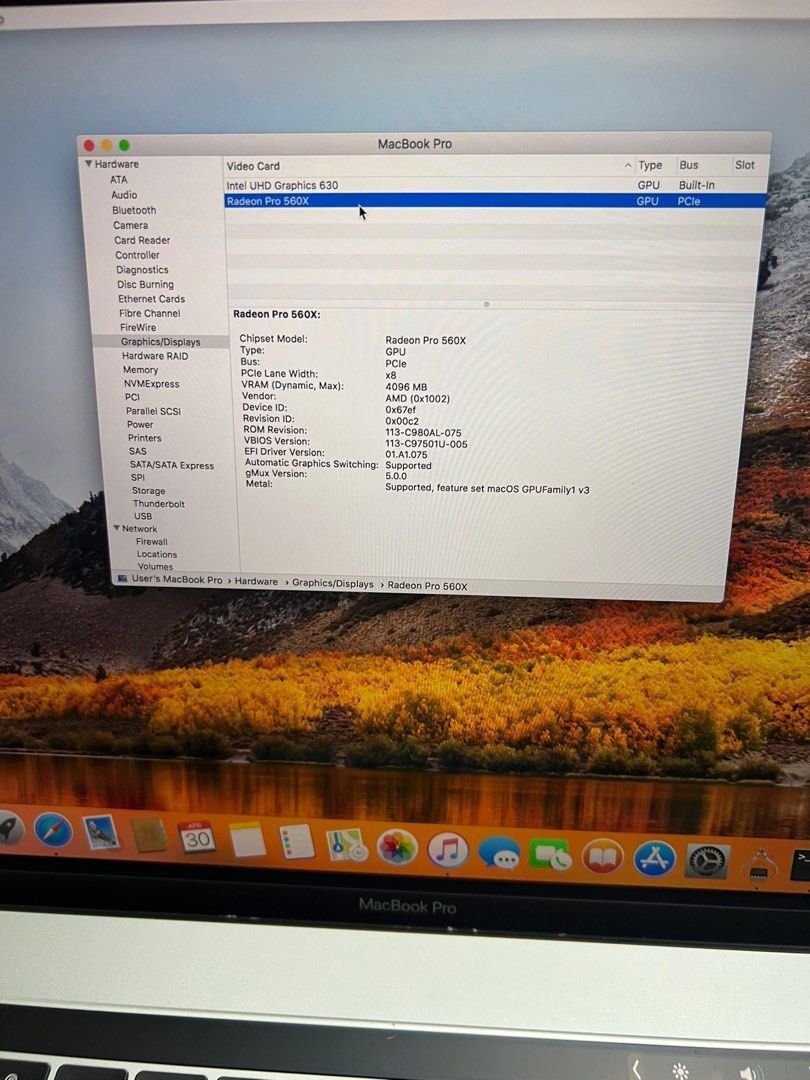Viewport: 810px width, 1080px height.
Task: Click the ROM Revision value 113-C980AL-075
Action: pyautogui.click(x=424, y=433)
